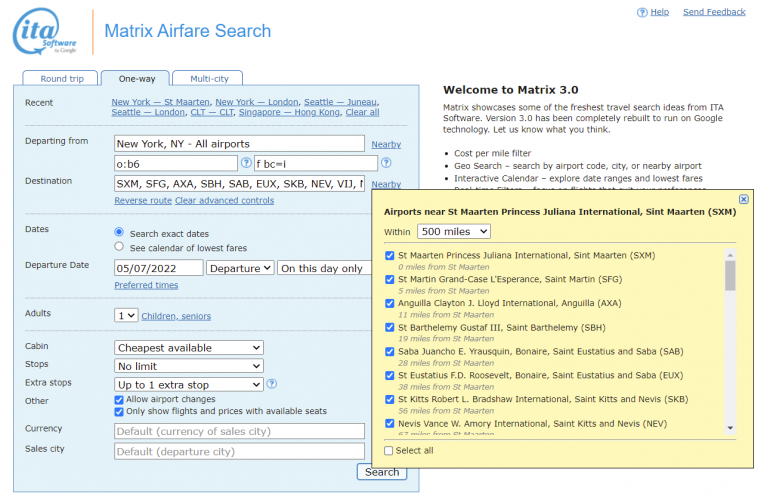Select 'See calendar of lowest fares' radio
Image resolution: width=770 pixels, height=500 pixels.
(x=120, y=247)
